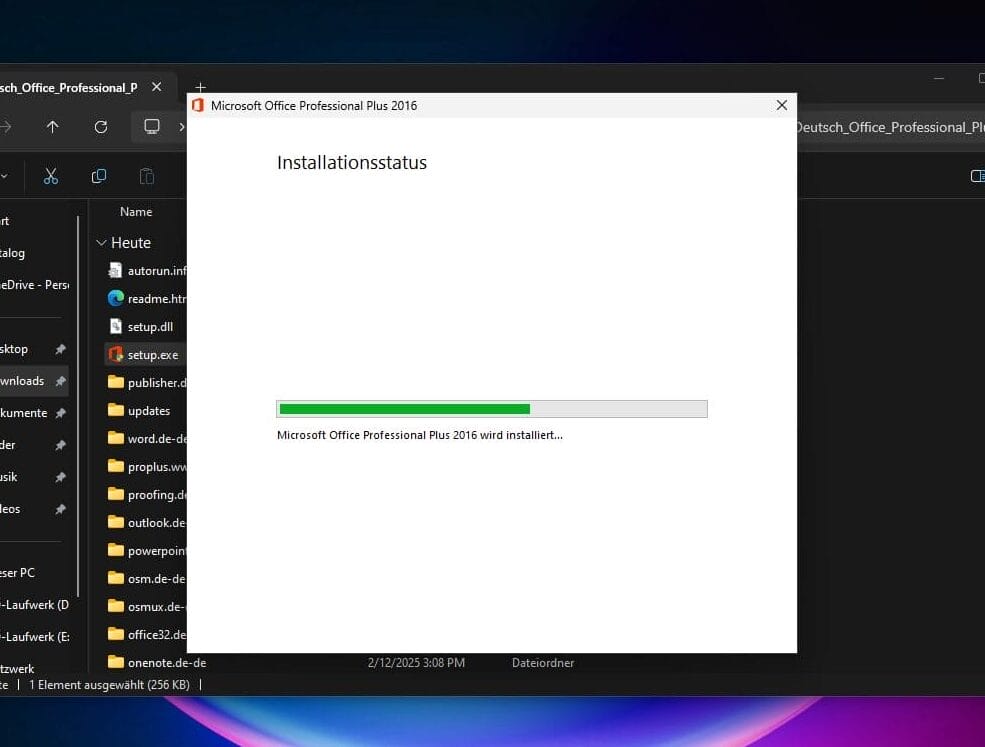Open dropdown arrow left of Cut icon
985x747 pixels.
click(5, 176)
